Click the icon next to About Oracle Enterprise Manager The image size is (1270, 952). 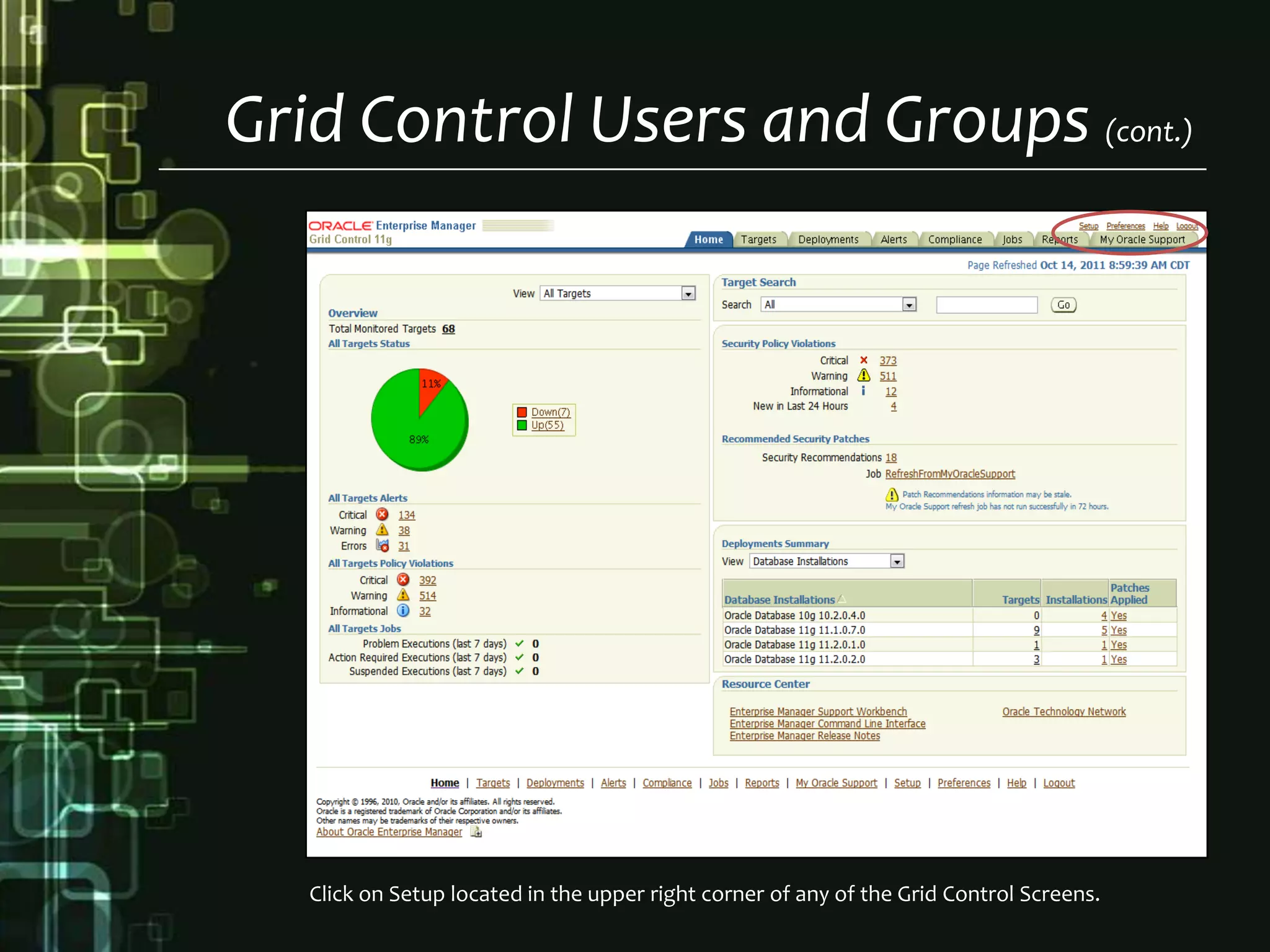click(x=476, y=832)
